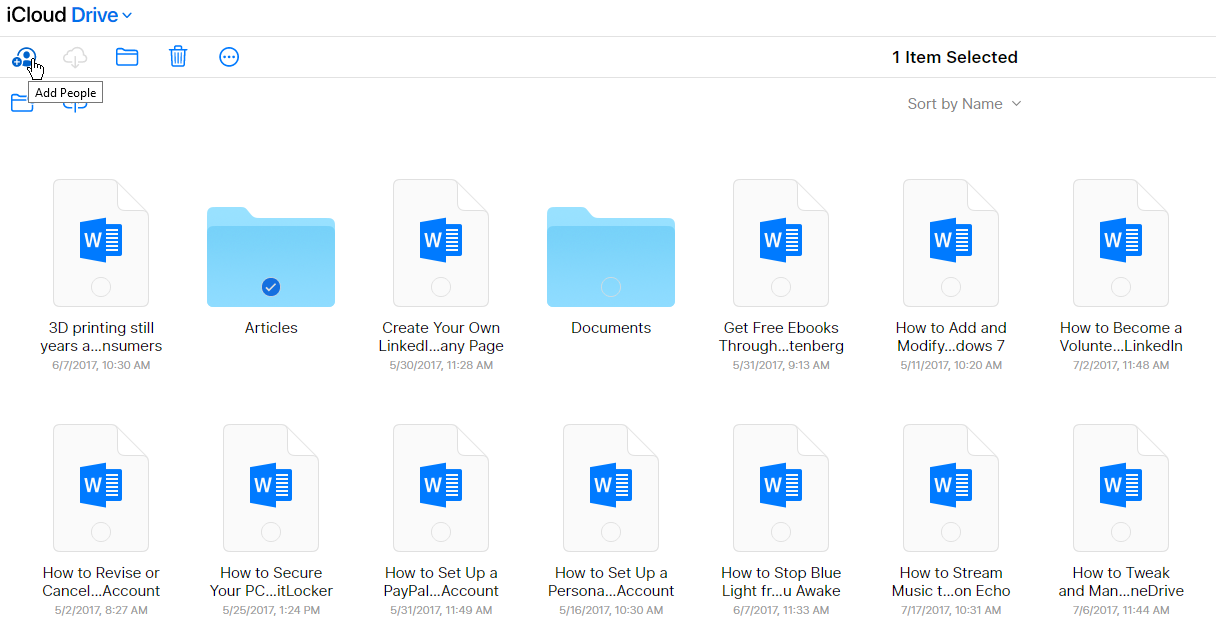This screenshot has height=629, width=1216.
Task: Click the Add People icon
Action: (24, 57)
